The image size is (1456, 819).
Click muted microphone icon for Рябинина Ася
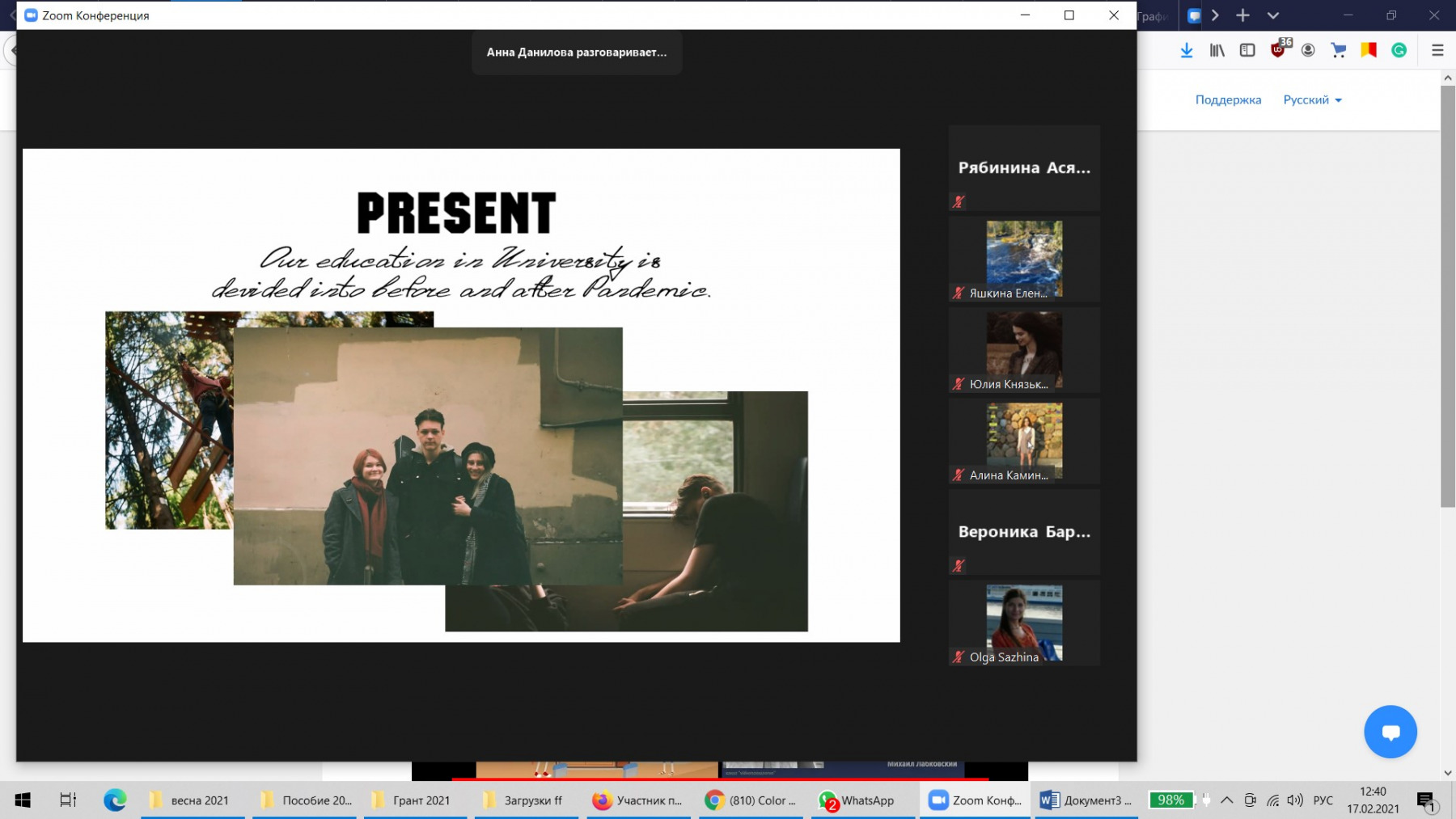pos(959,202)
